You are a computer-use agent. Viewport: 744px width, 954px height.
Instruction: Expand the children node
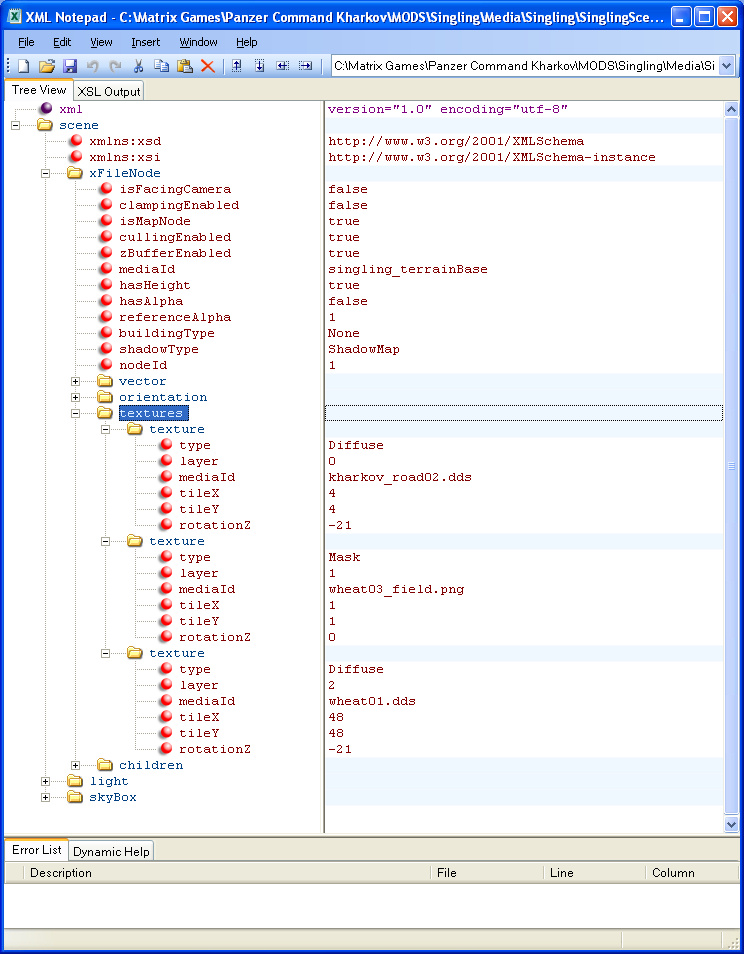click(x=75, y=765)
